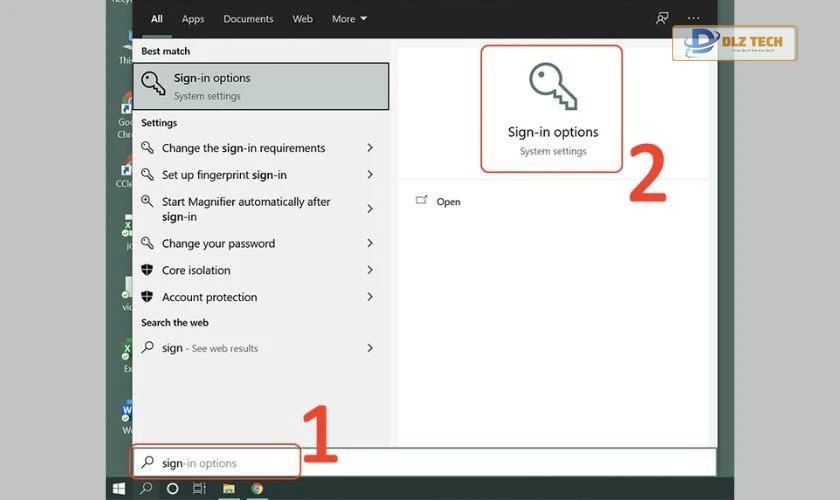The height and width of the screenshot is (500, 840).
Task: Open Google Chrome from the taskbar
Action: pos(257,489)
